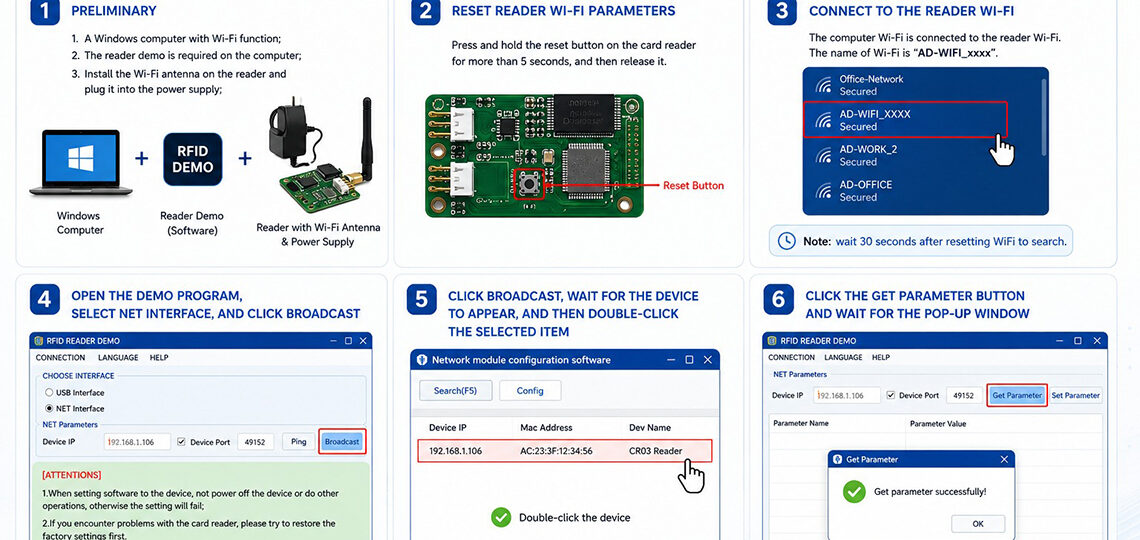Close the step 4 RFID READER DEMO window
The height and width of the screenshot is (540, 1140).
click(x=363, y=341)
